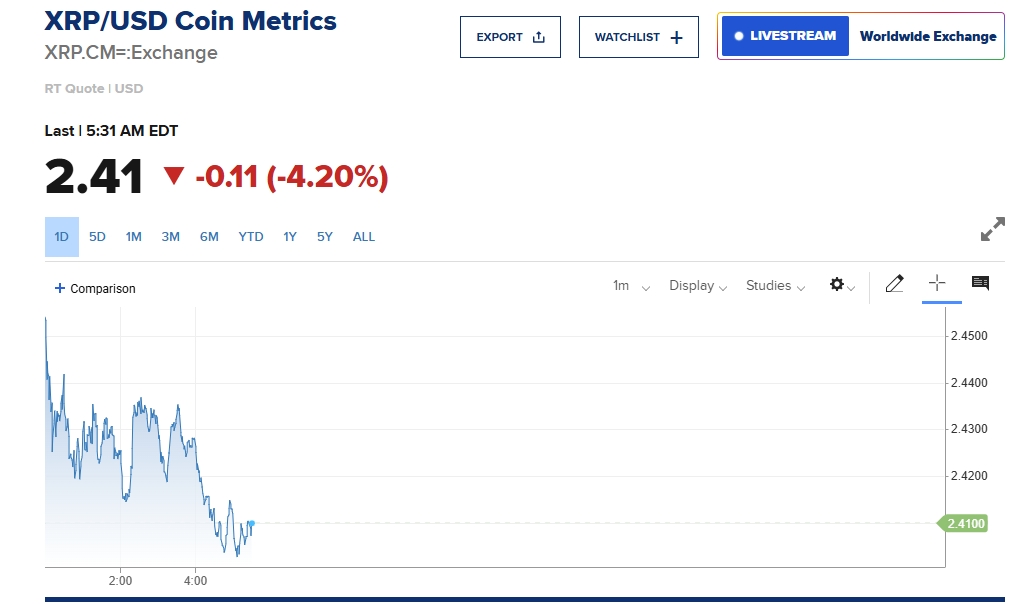Open the chart comments icon
This screenshot has width=1028, height=605.
[980, 284]
